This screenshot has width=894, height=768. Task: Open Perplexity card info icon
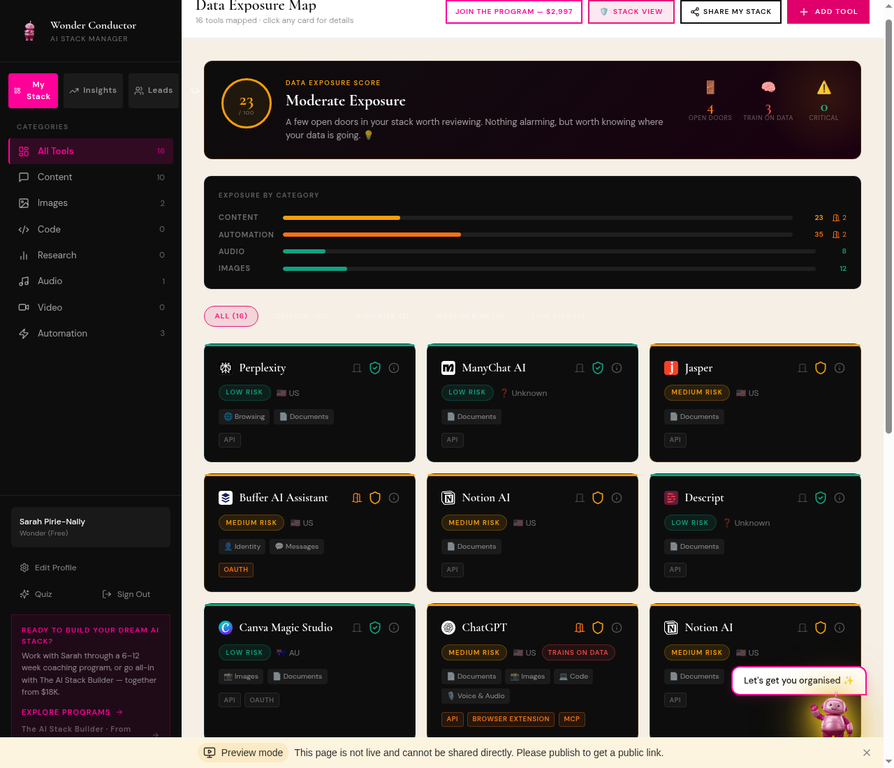click(394, 368)
